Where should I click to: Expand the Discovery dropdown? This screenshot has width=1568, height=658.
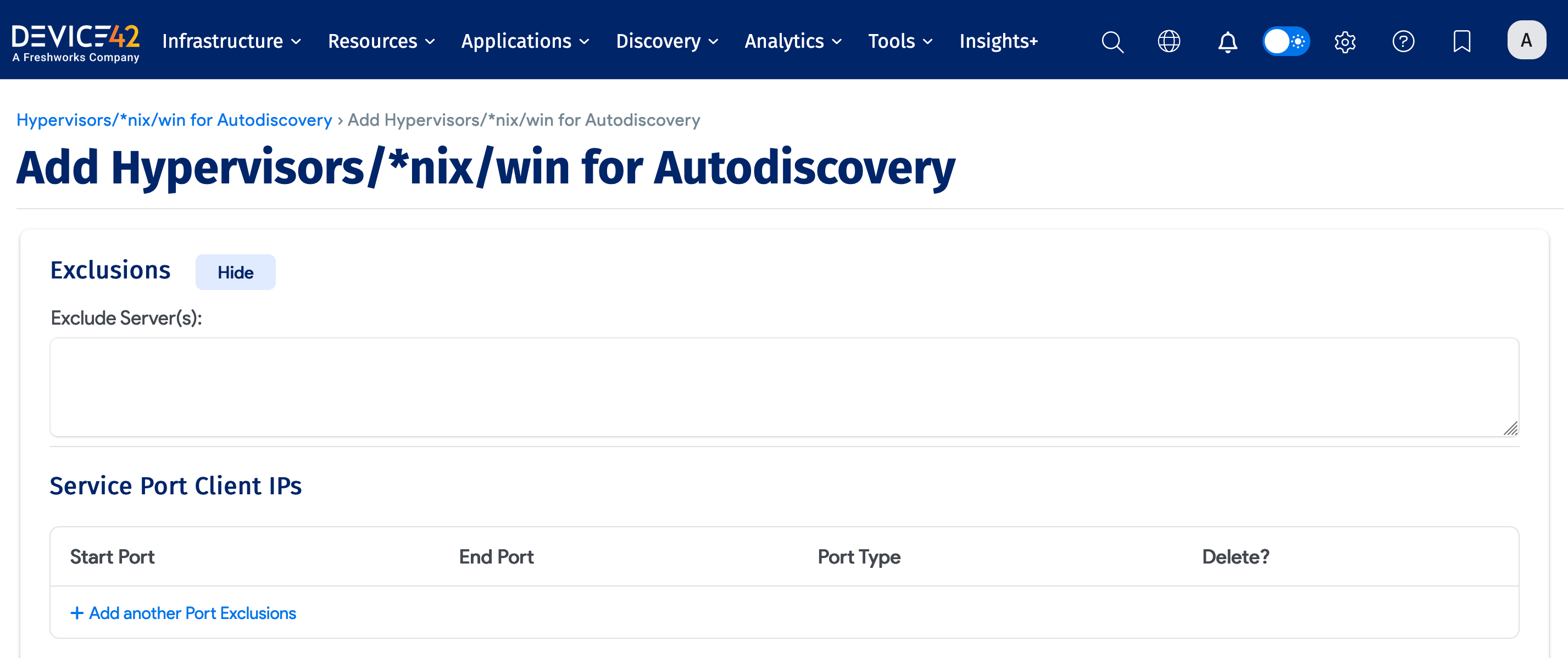tap(666, 41)
